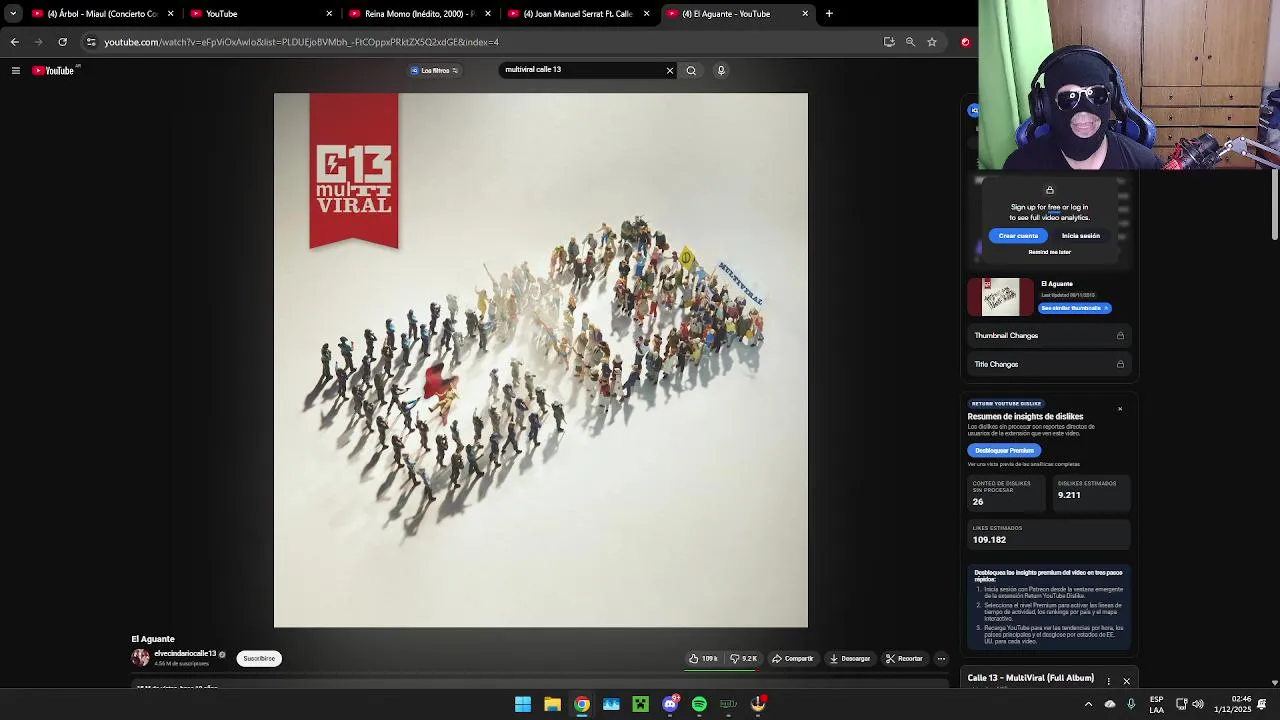Clear the search query text
The height and width of the screenshot is (720, 1280).
[670, 70]
